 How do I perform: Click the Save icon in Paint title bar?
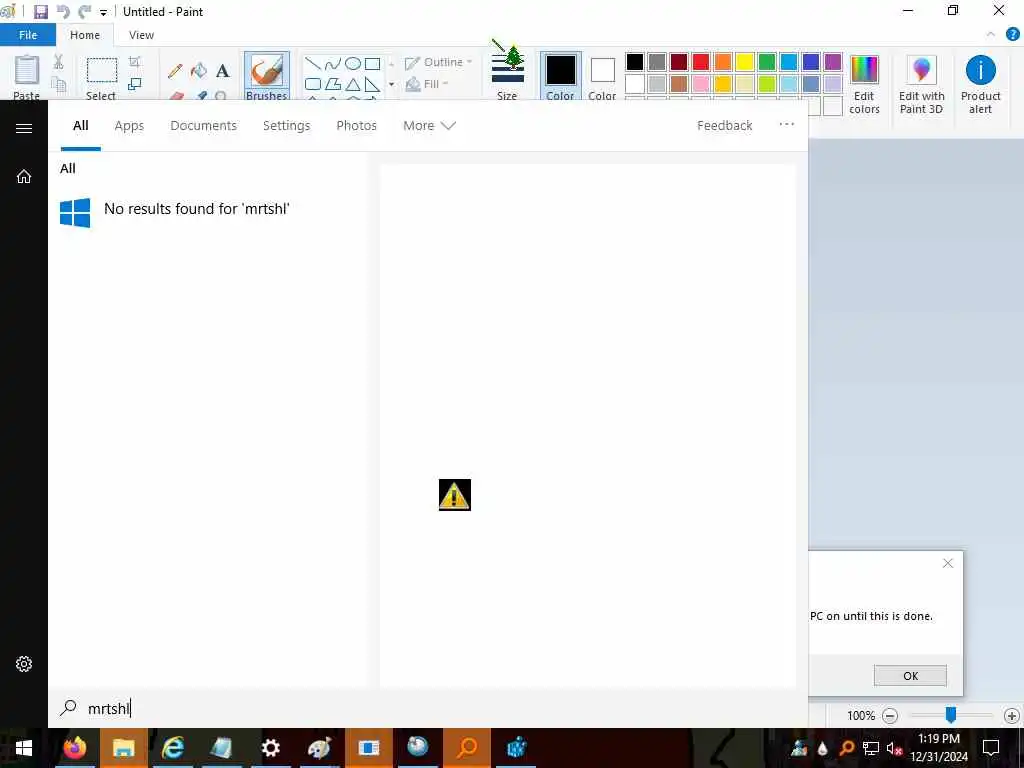click(40, 11)
